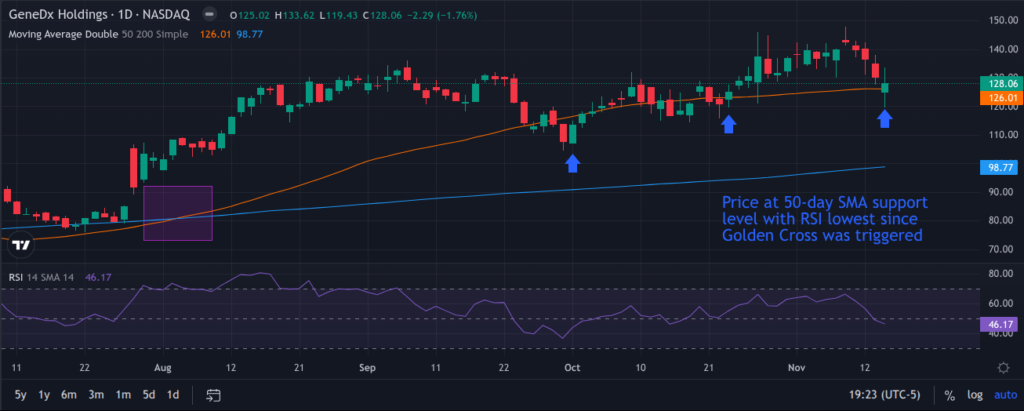This screenshot has height=411, width=1024.
Task: Switch to the 1d time range
Action: coord(173,394)
